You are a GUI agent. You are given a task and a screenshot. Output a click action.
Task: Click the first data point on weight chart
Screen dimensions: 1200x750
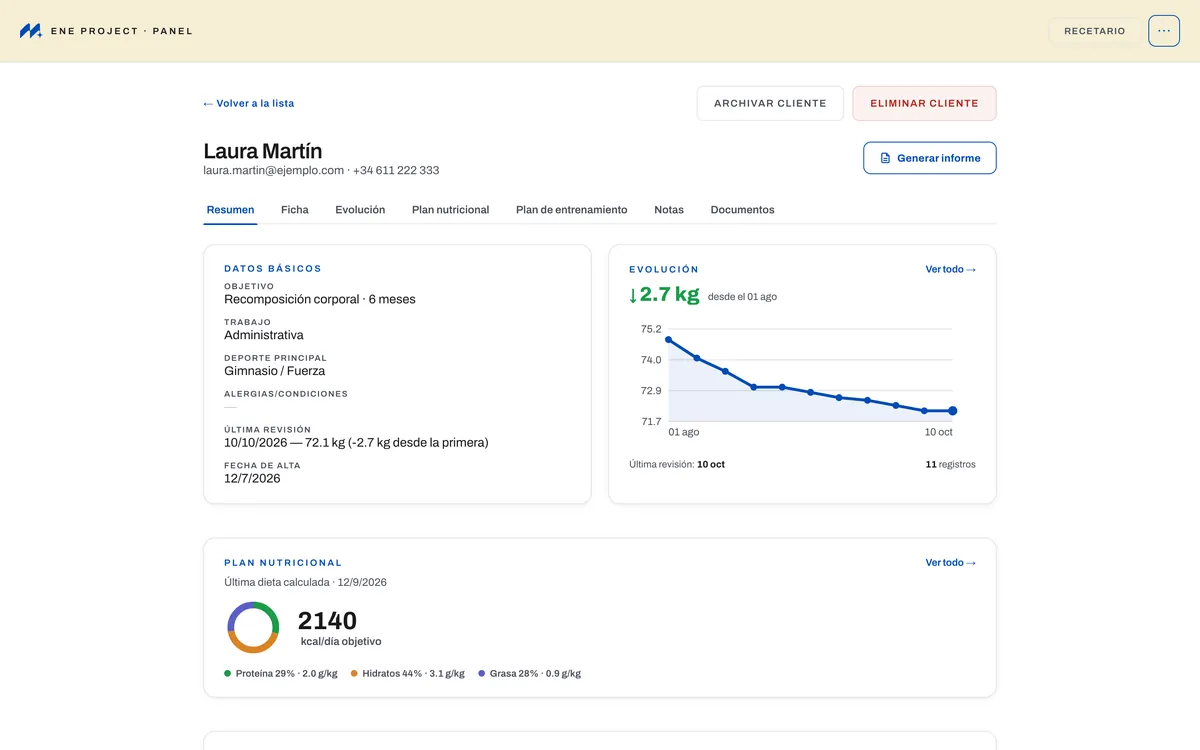668,340
